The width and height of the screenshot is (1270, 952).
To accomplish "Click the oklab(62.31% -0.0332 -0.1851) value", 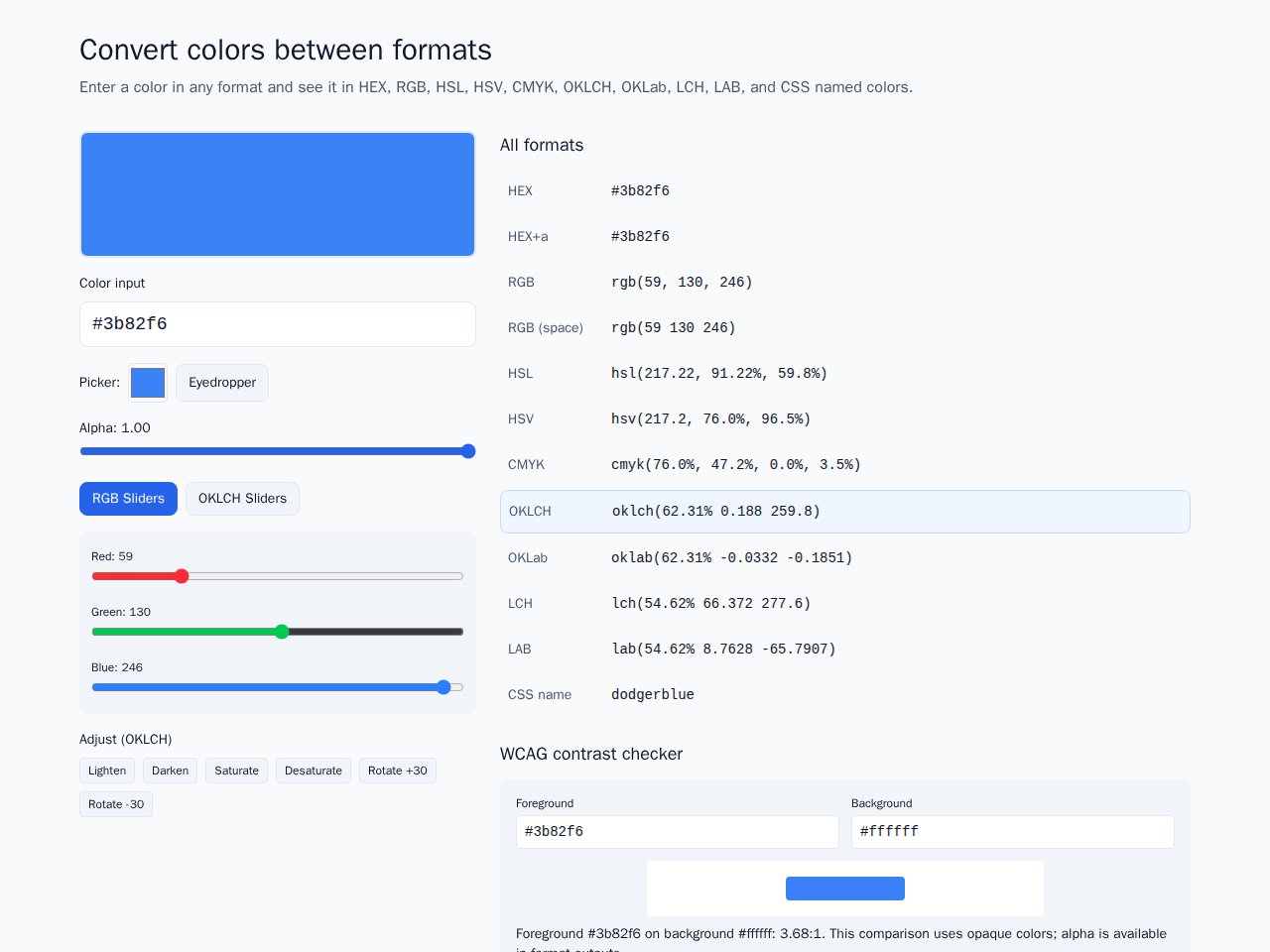I will point(732,558).
